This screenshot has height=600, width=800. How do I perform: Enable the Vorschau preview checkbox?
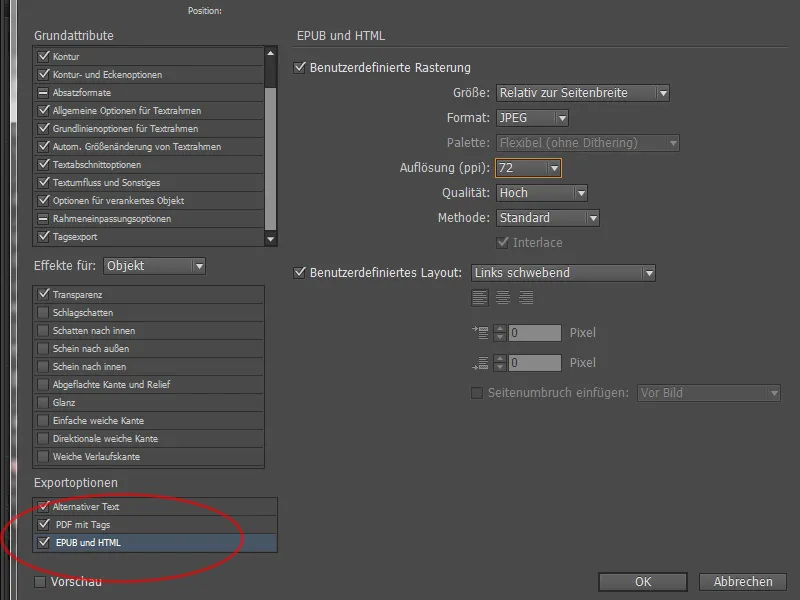point(40,582)
